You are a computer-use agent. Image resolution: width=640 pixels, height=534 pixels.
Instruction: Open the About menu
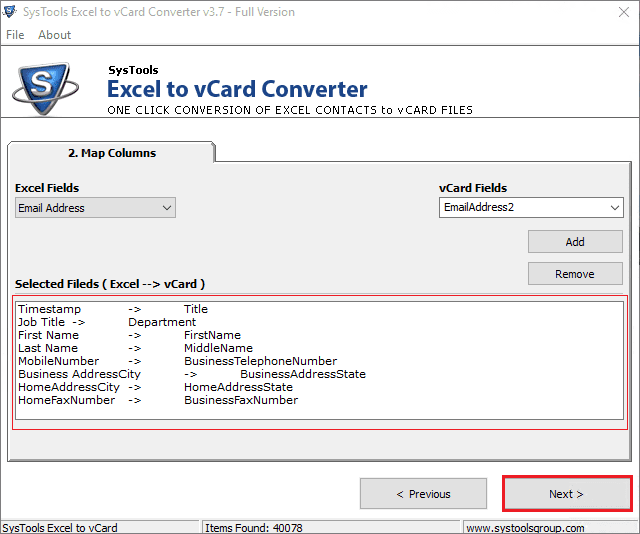pyautogui.click(x=54, y=35)
